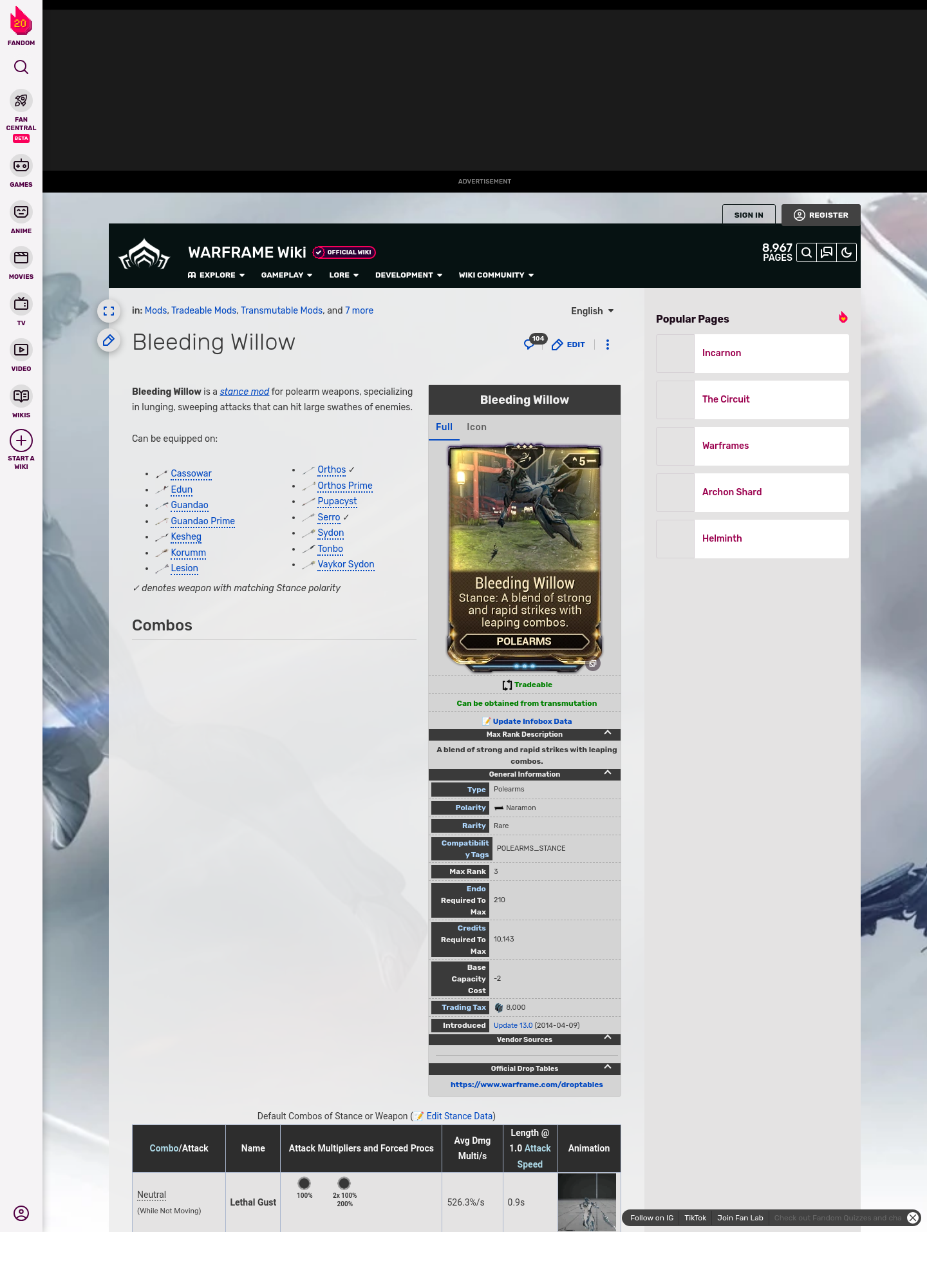Switch to the Full infobox tab
This screenshot has width=927, height=1288.
click(444, 427)
